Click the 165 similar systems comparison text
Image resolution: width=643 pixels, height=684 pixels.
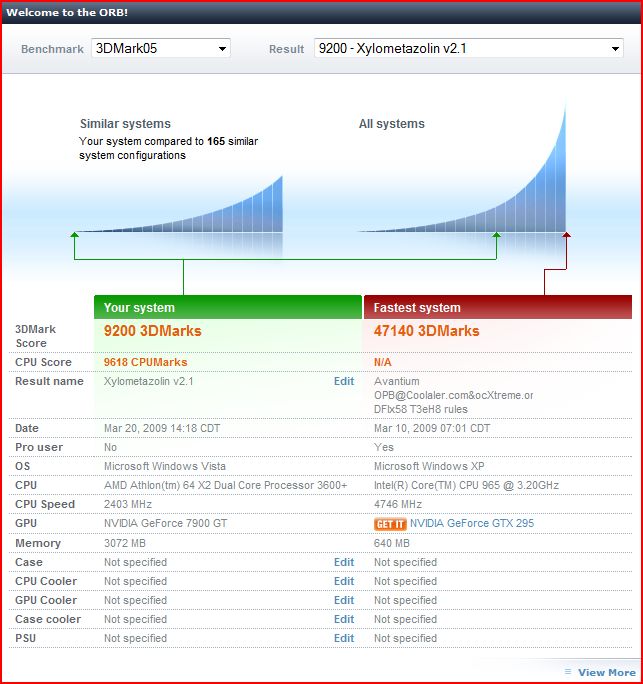pyautogui.click(x=168, y=148)
